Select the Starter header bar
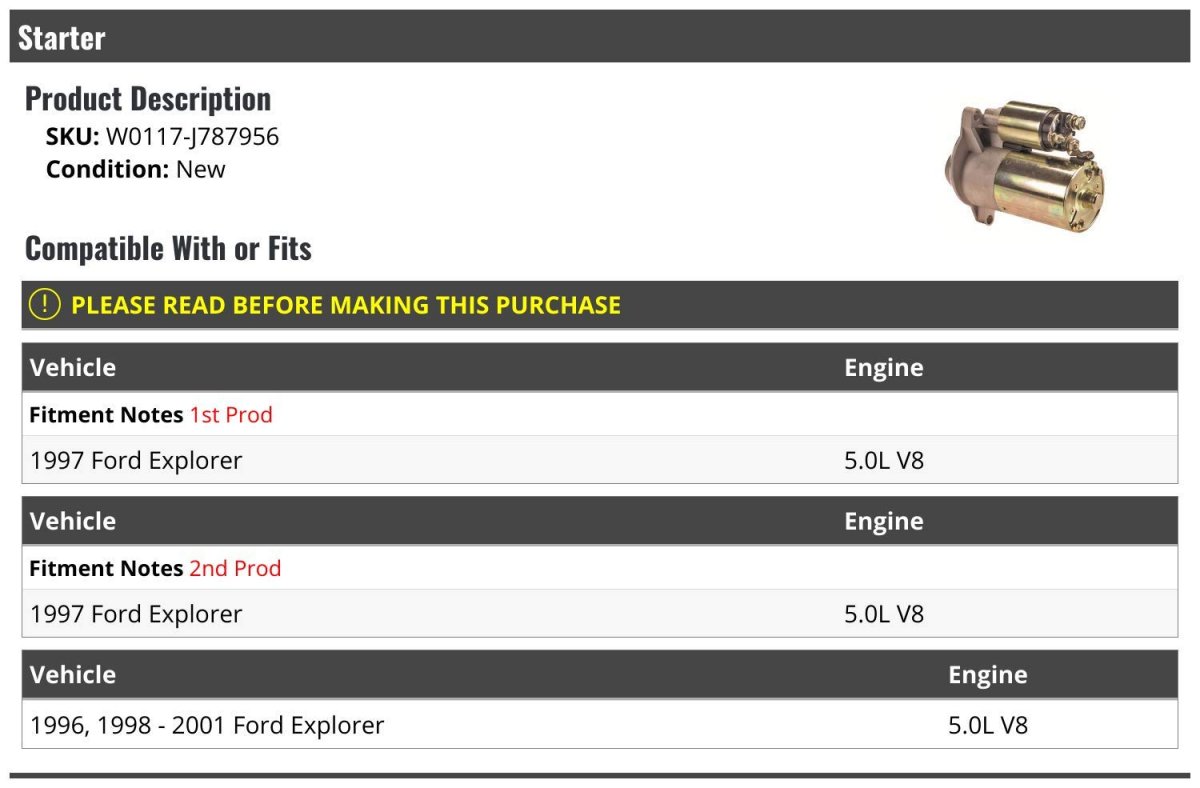Screen dimensions: 1200x788 click(x=600, y=37)
